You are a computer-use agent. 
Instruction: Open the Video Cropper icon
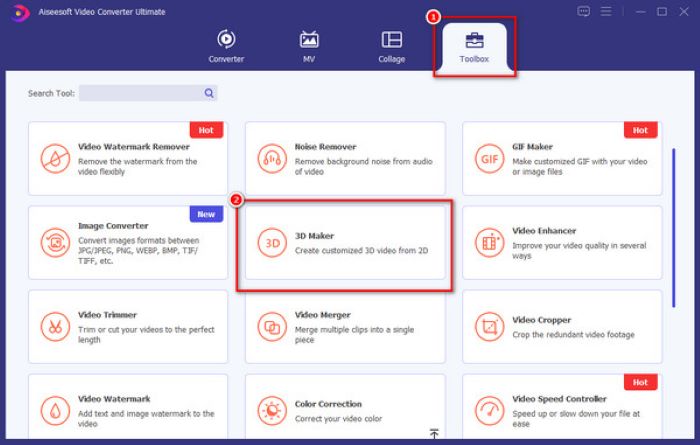tap(489, 327)
